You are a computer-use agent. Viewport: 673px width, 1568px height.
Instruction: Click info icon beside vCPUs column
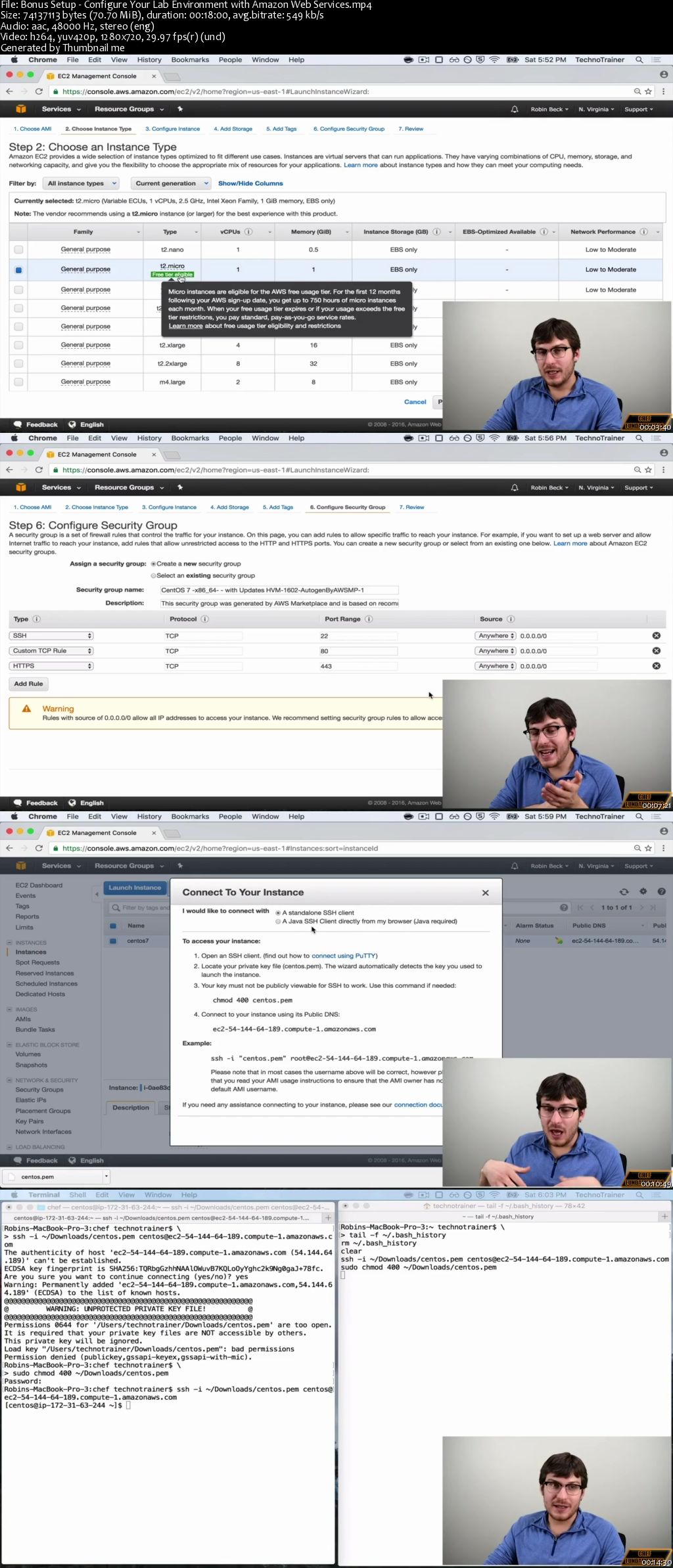(248, 232)
